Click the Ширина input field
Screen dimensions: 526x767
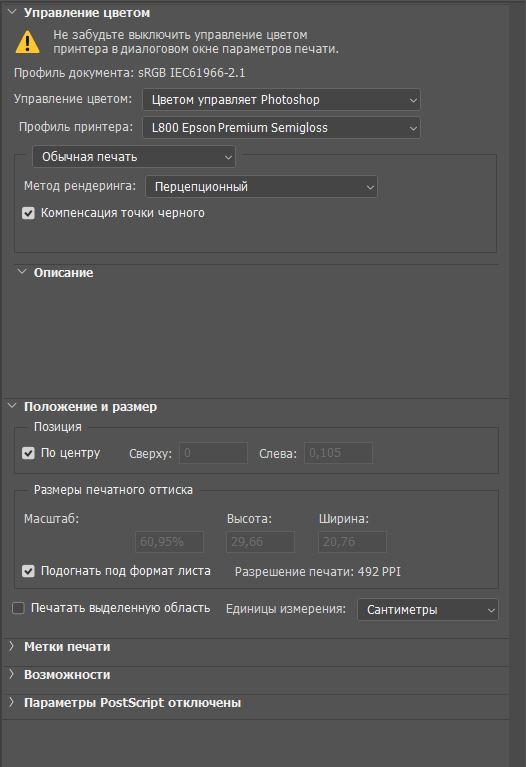(352, 542)
